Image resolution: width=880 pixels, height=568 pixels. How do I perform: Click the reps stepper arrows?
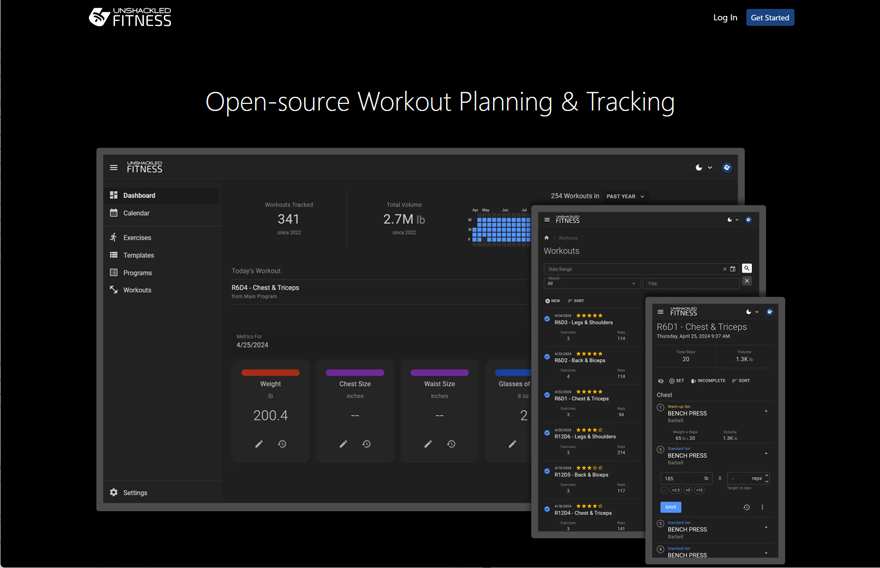pyautogui.click(x=767, y=478)
